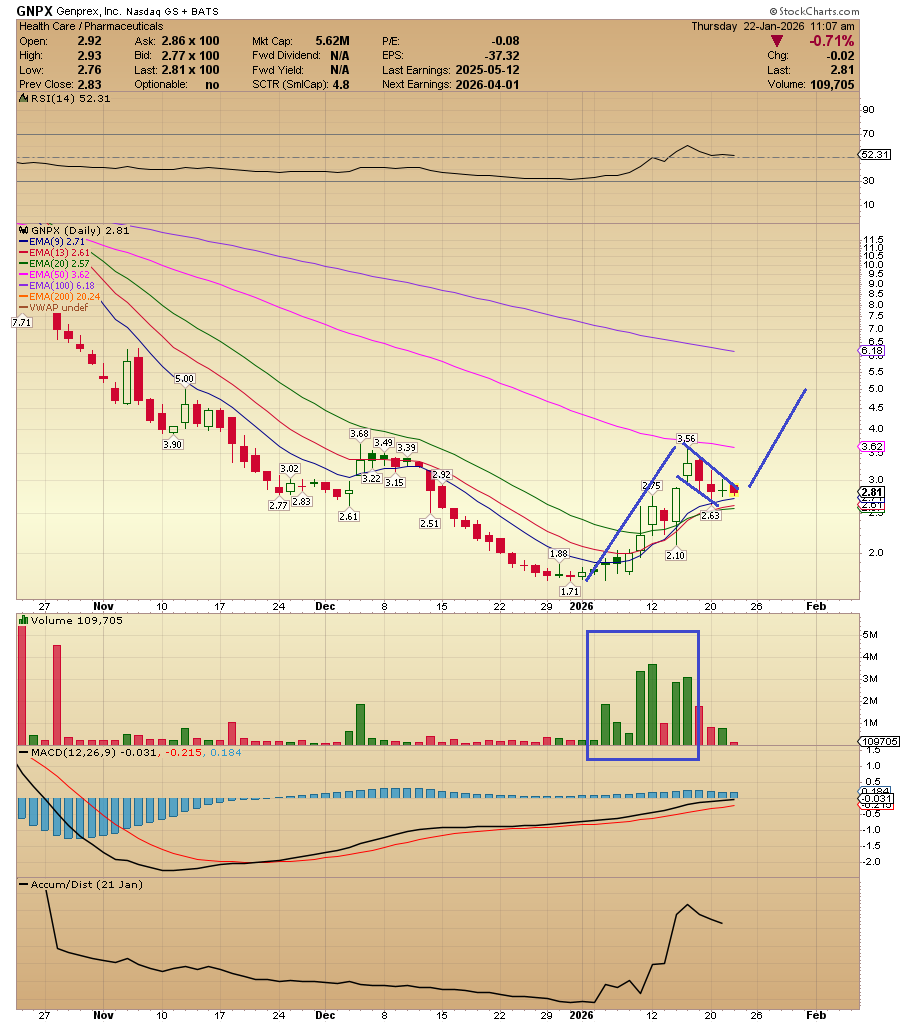The height and width of the screenshot is (1023, 900).
Task: Click the Optionable value 'no'
Action: coord(212,85)
